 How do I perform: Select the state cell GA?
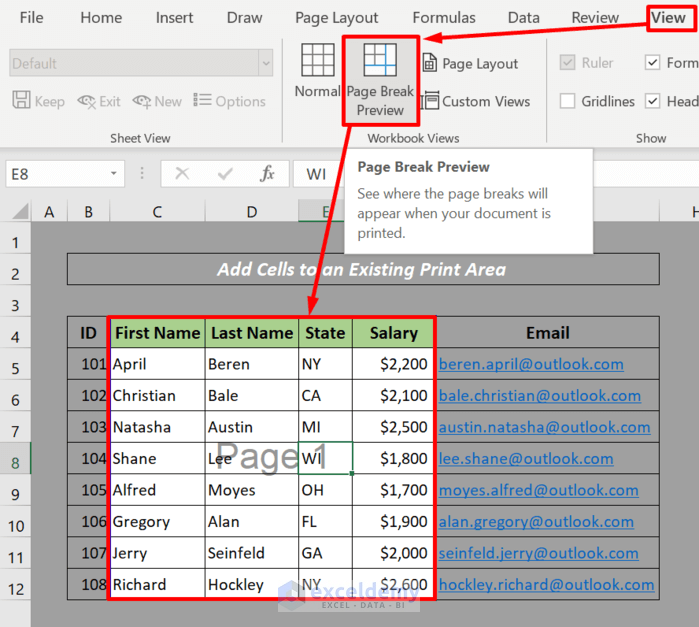click(325, 553)
